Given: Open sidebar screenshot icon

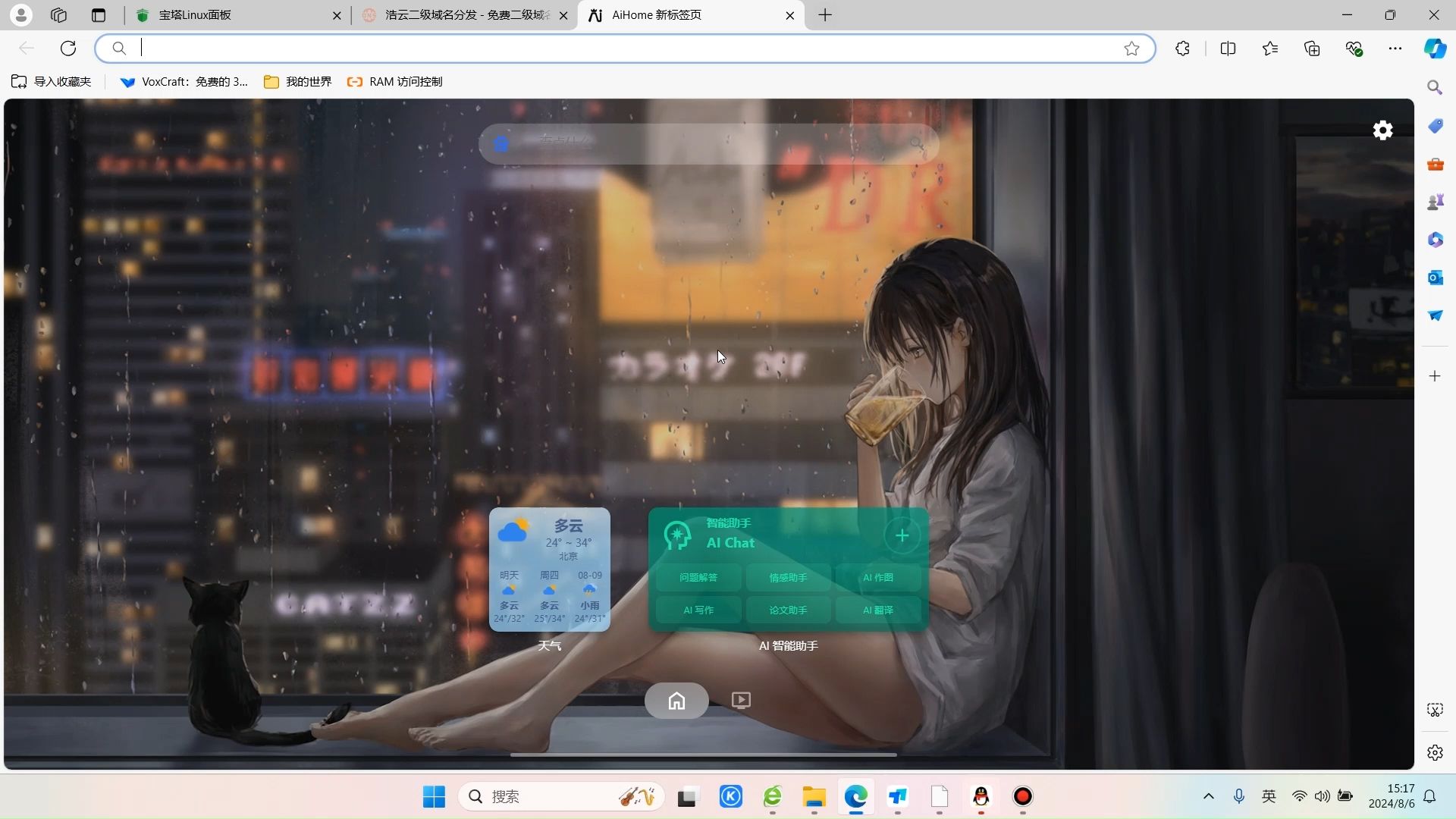Looking at the screenshot, I should click(1435, 710).
